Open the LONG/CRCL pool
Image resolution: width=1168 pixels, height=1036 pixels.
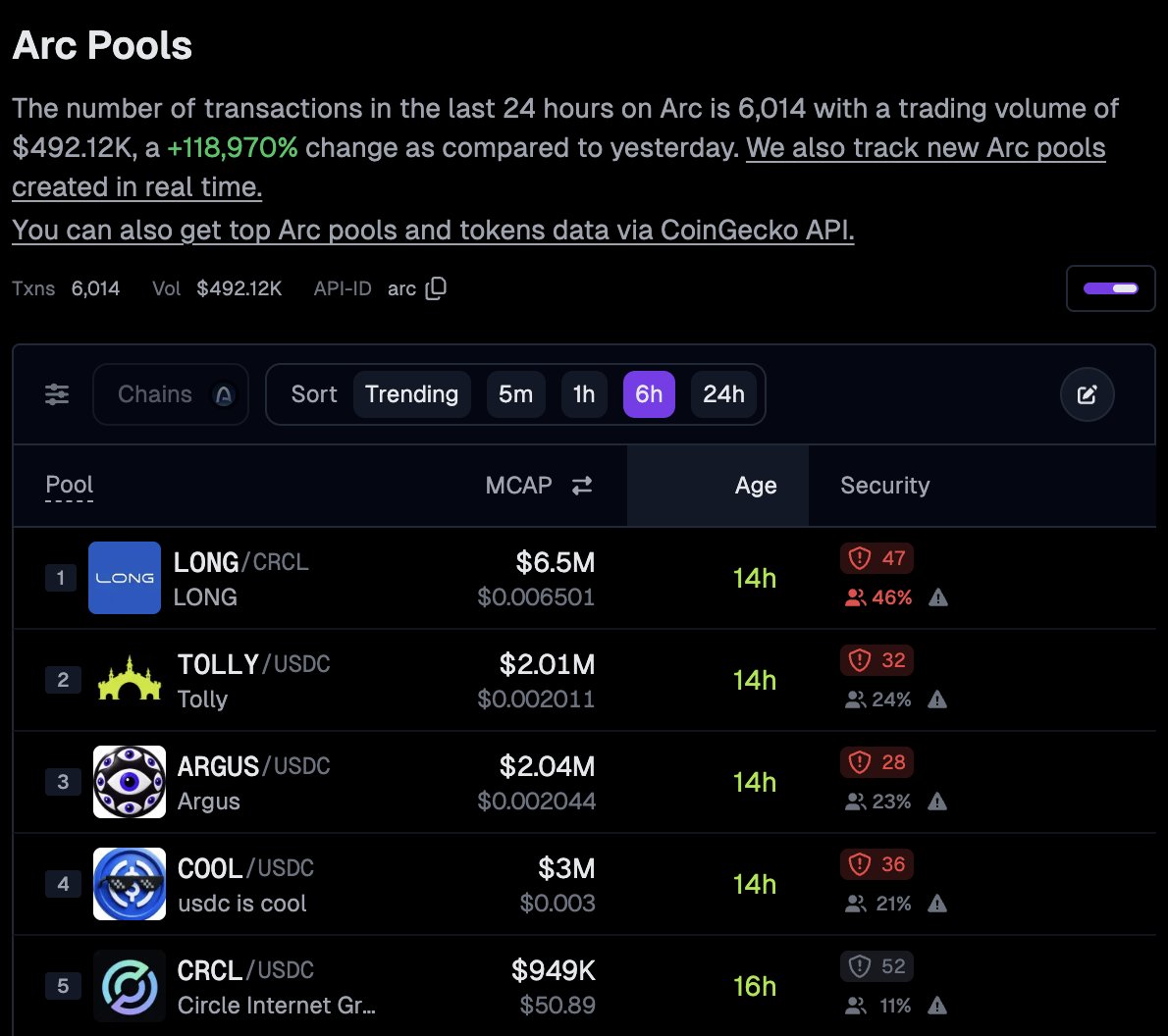point(240,562)
